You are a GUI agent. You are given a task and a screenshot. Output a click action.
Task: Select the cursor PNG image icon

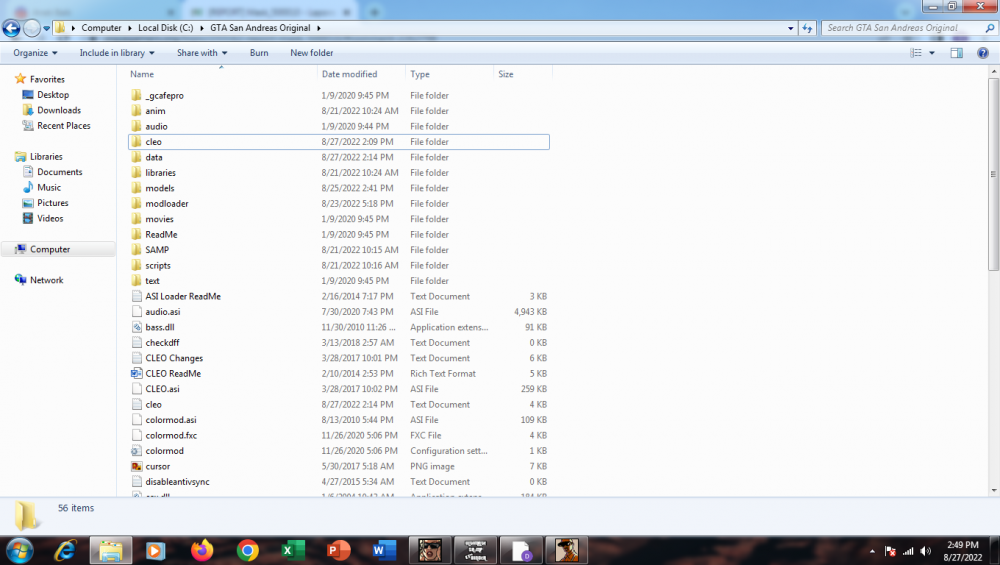pyautogui.click(x=136, y=466)
